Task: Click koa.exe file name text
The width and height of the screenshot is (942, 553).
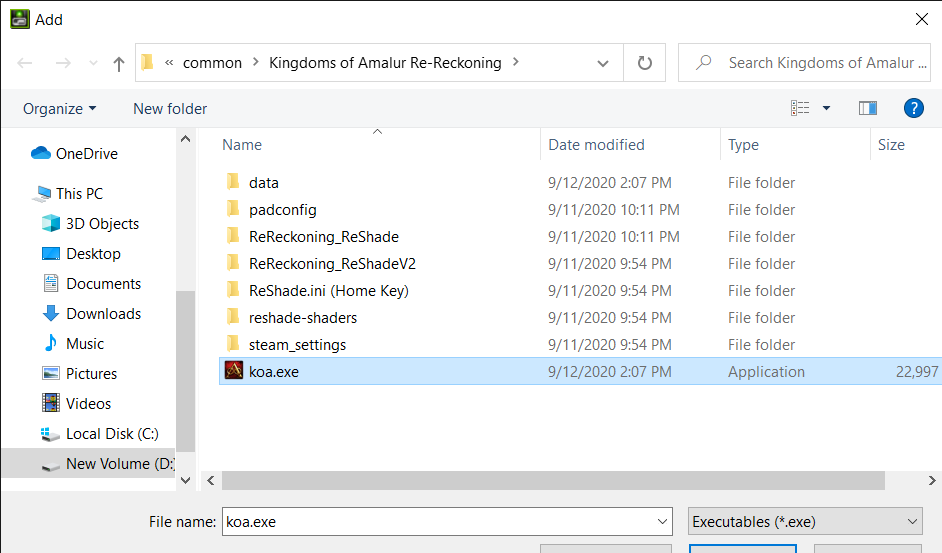Action: pyautogui.click(x=274, y=372)
